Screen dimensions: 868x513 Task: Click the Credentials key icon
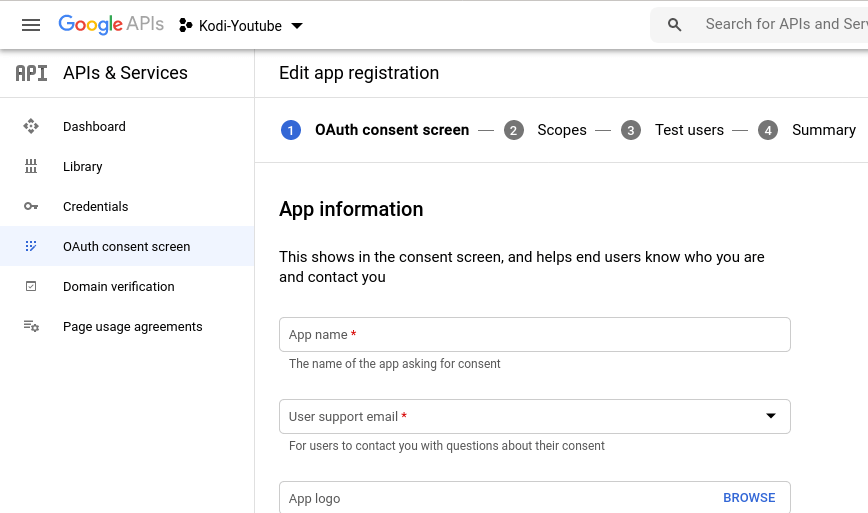(31, 207)
